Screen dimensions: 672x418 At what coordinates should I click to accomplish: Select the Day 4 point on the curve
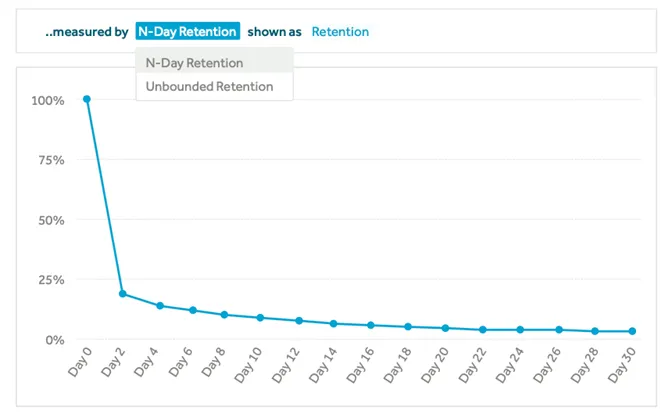point(160,306)
